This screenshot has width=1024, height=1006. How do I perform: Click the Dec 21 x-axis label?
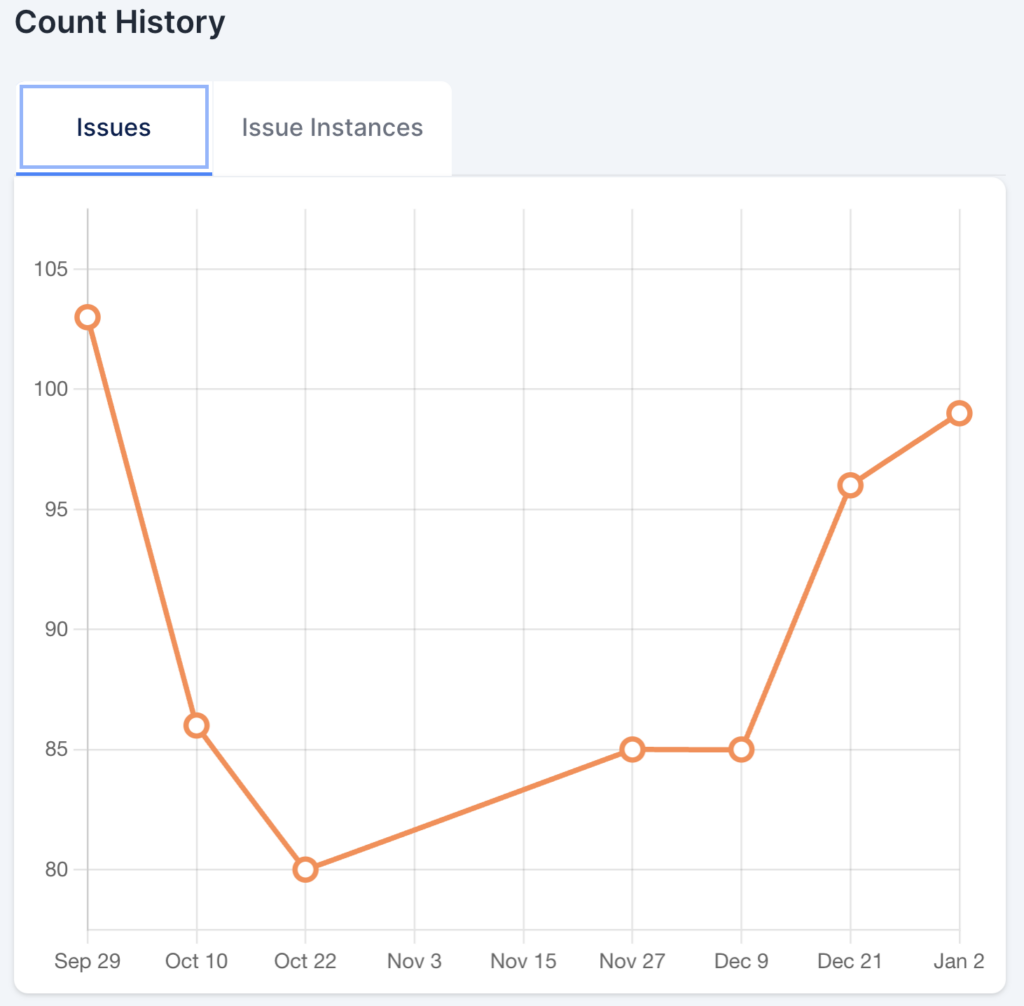850,961
